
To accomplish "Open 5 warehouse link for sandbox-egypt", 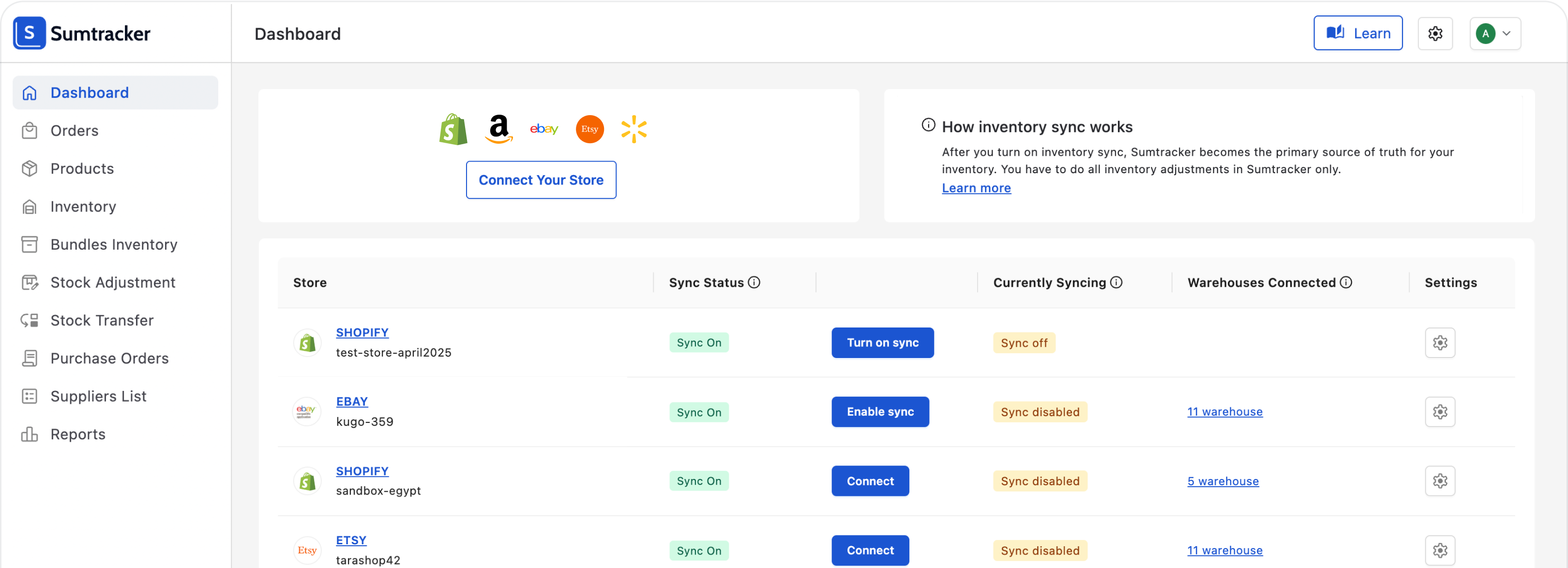I will tap(1222, 481).
